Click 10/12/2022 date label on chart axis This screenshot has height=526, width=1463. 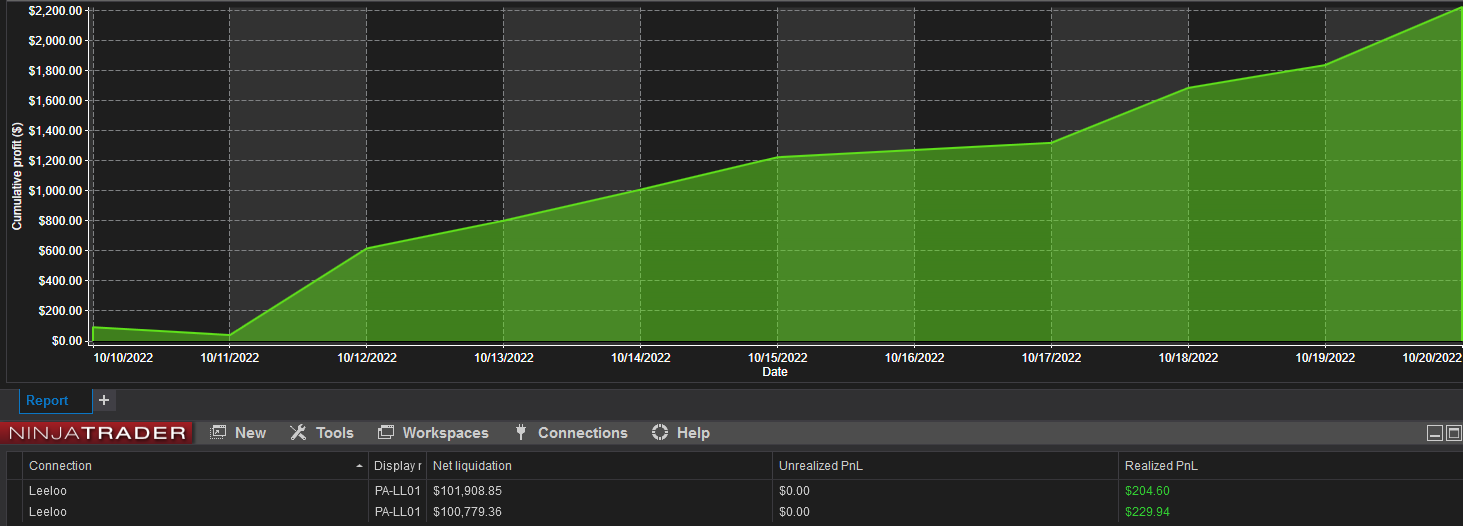click(366, 357)
